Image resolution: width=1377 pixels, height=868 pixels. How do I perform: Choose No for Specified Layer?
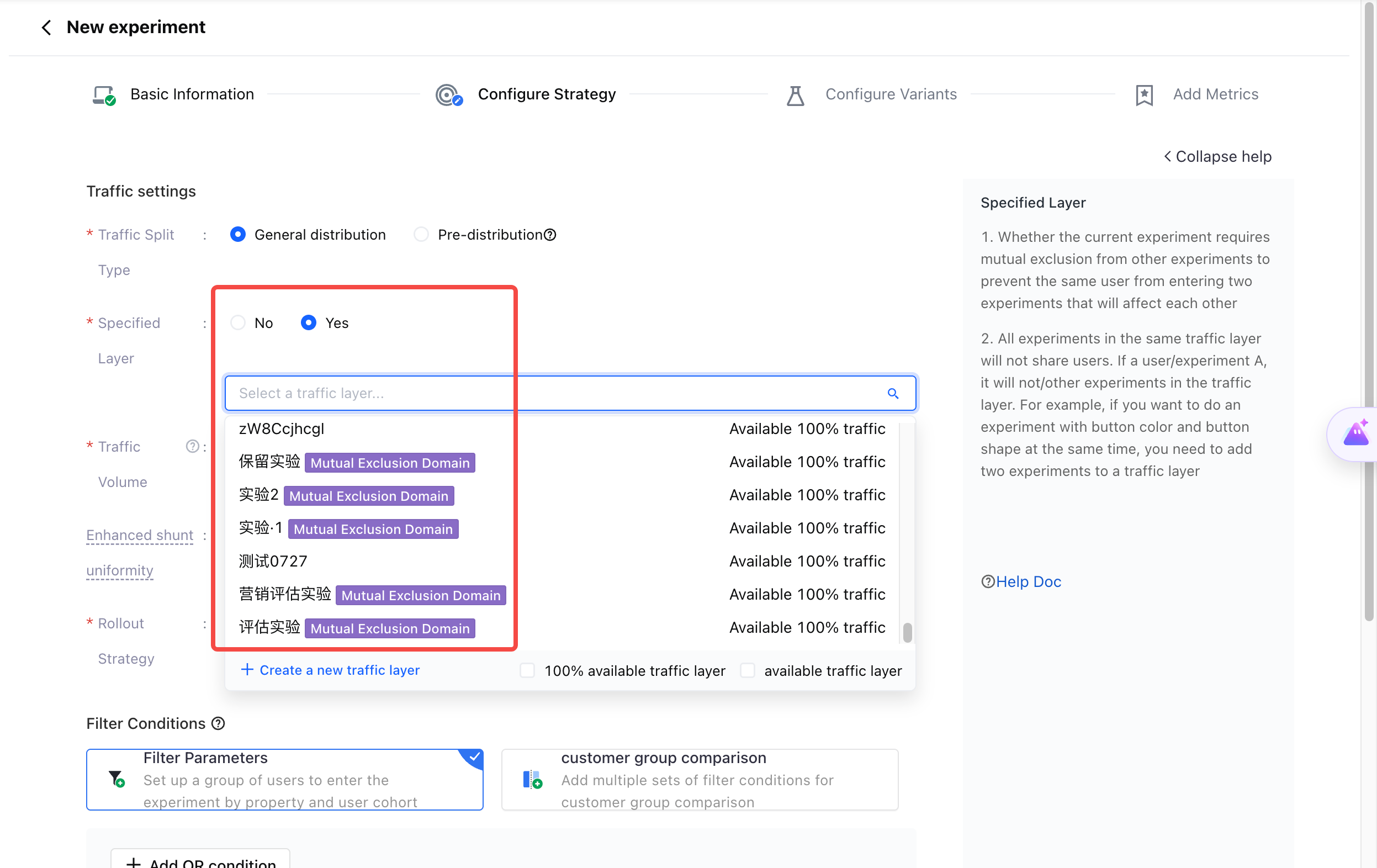[238, 322]
